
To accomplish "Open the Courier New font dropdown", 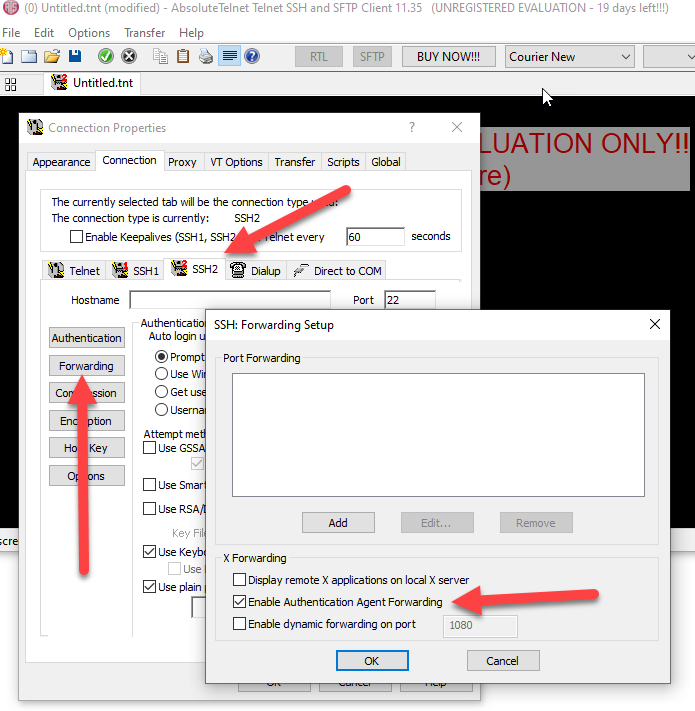I will pos(570,57).
